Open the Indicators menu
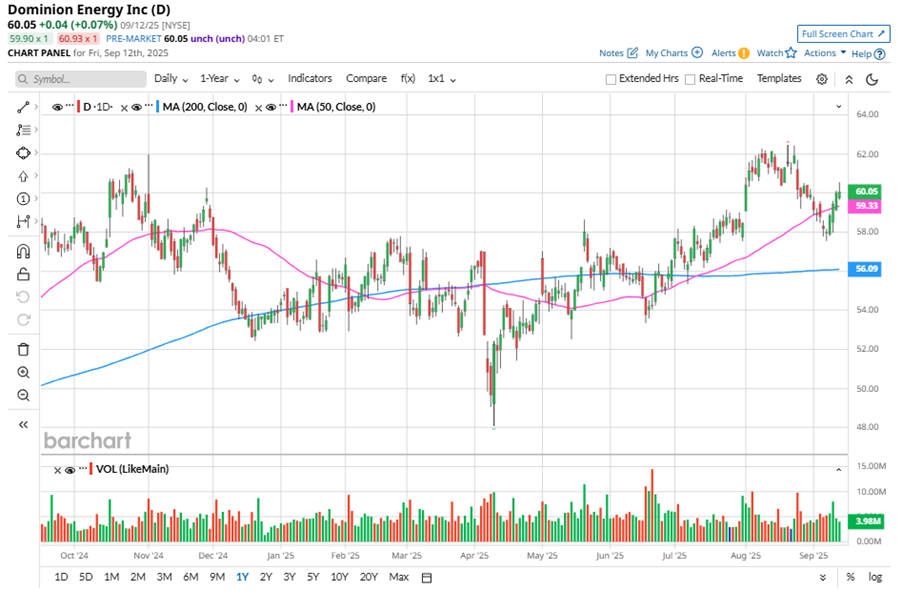The width and height of the screenshot is (902, 591). coord(310,78)
